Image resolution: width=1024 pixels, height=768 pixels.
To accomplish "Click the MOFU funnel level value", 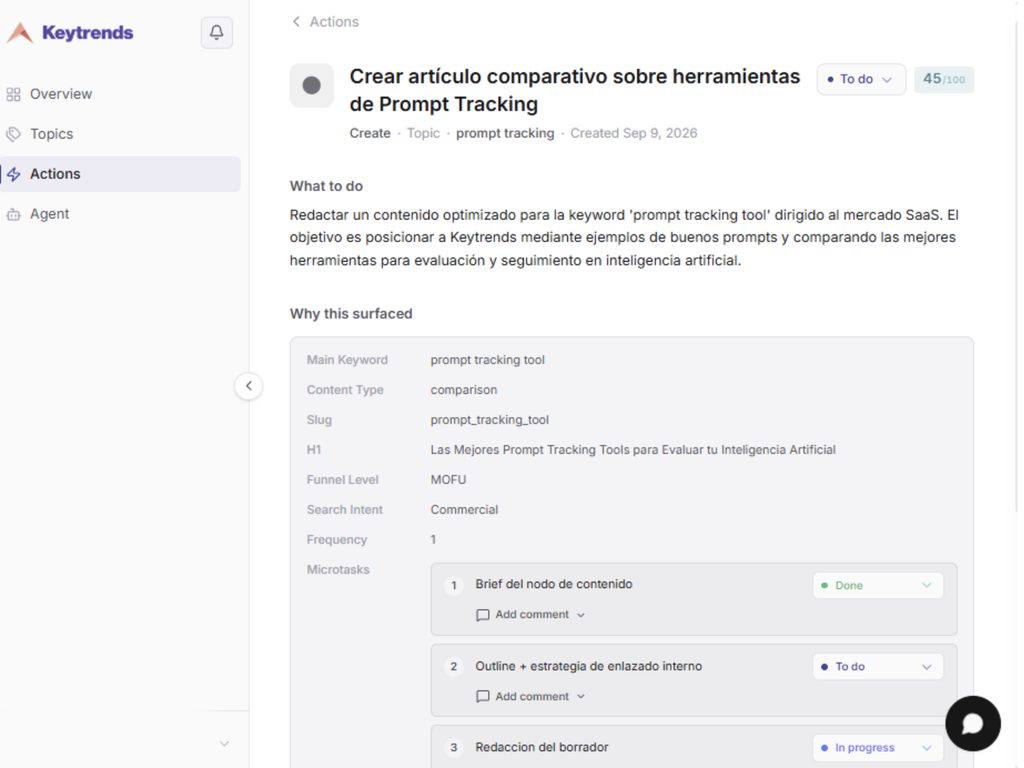I will (448, 480).
